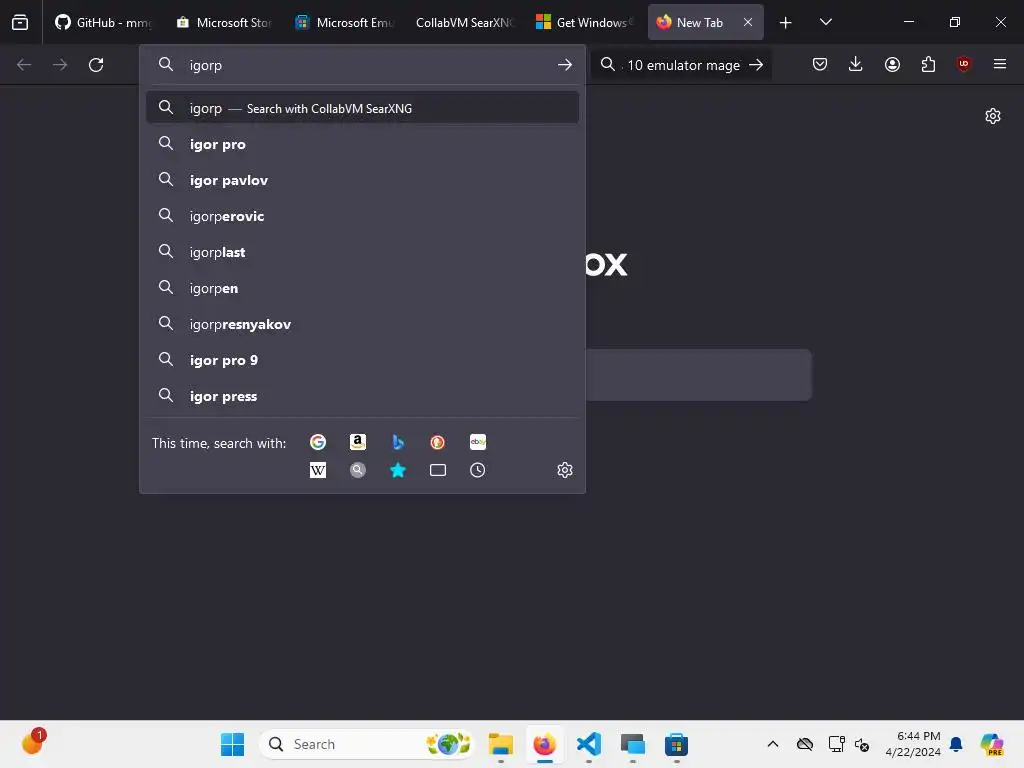Open the taskbar app showing two stacked windows
Image resolution: width=1024 pixels, height=768 pixels.
tap(632, 744)
